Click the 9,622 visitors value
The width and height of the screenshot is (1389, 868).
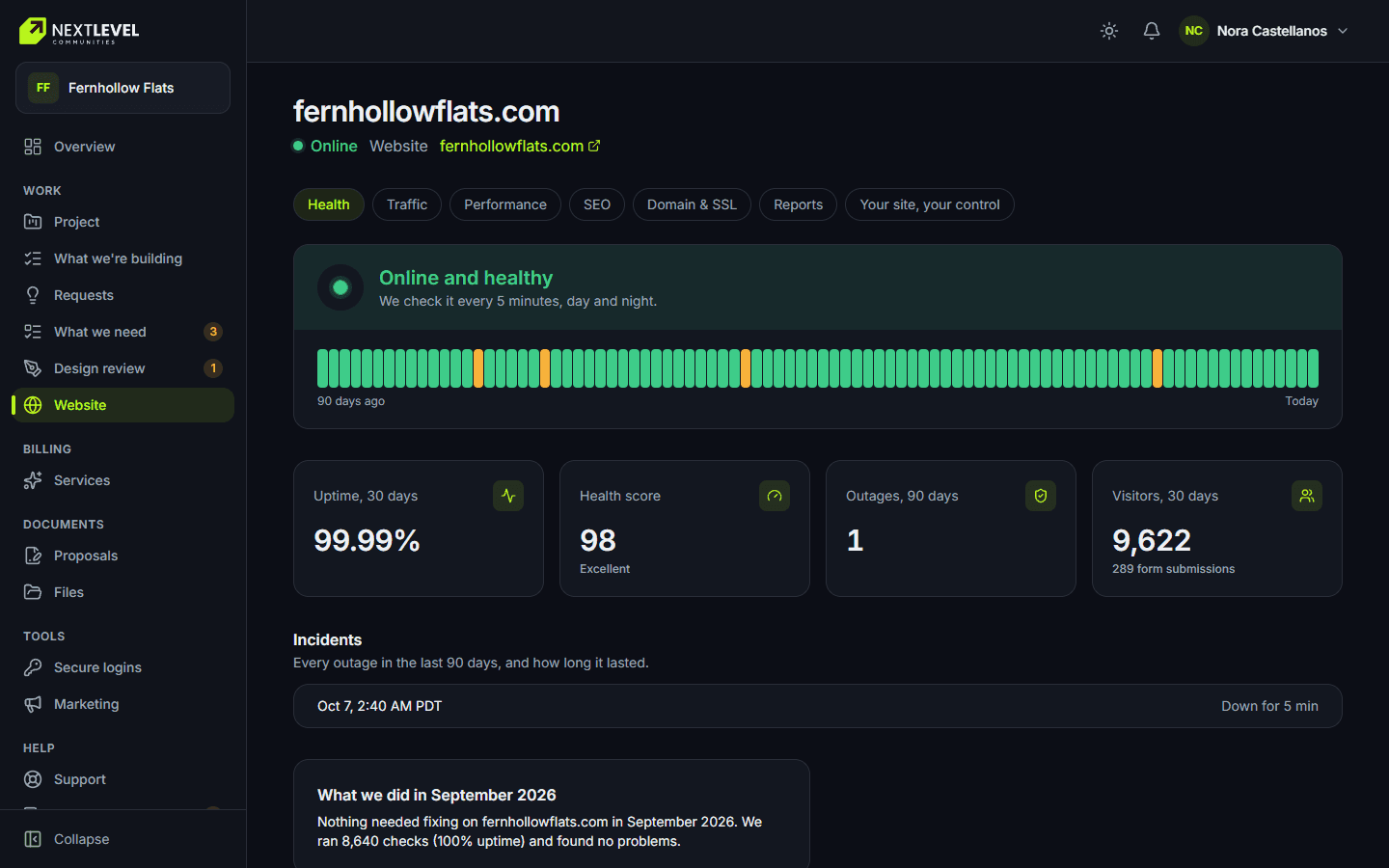1152,540
